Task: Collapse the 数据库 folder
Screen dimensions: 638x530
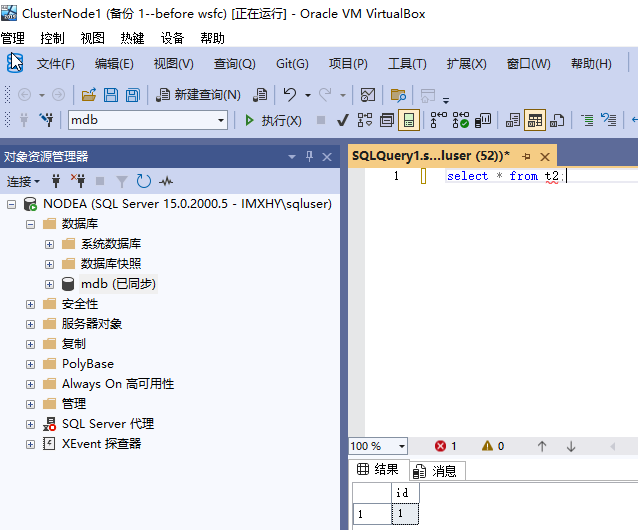Action: point(31,224)
